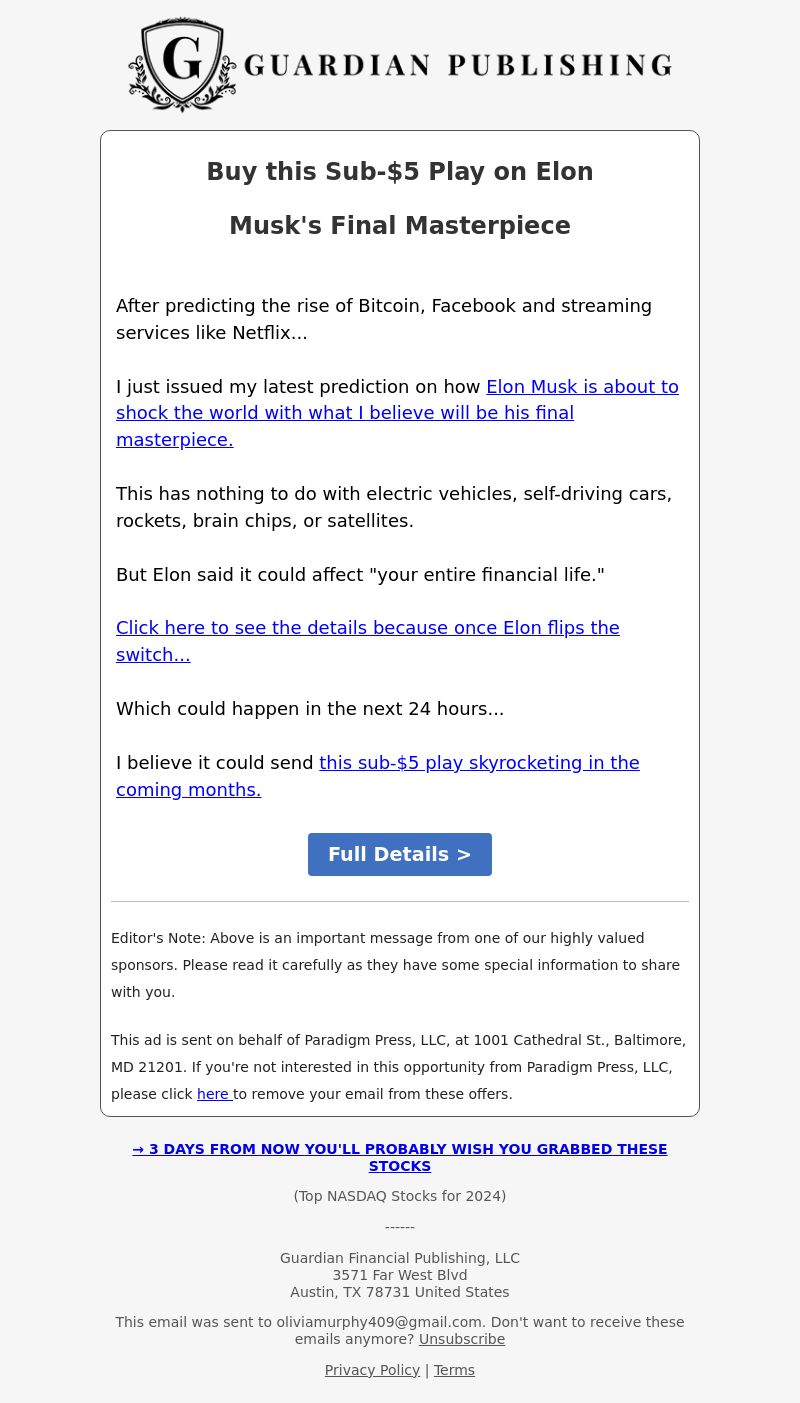Click the "Top NASDAQ Stocks for 2024" caption
Screen dimensions: 800x1403
(400, 1196)
